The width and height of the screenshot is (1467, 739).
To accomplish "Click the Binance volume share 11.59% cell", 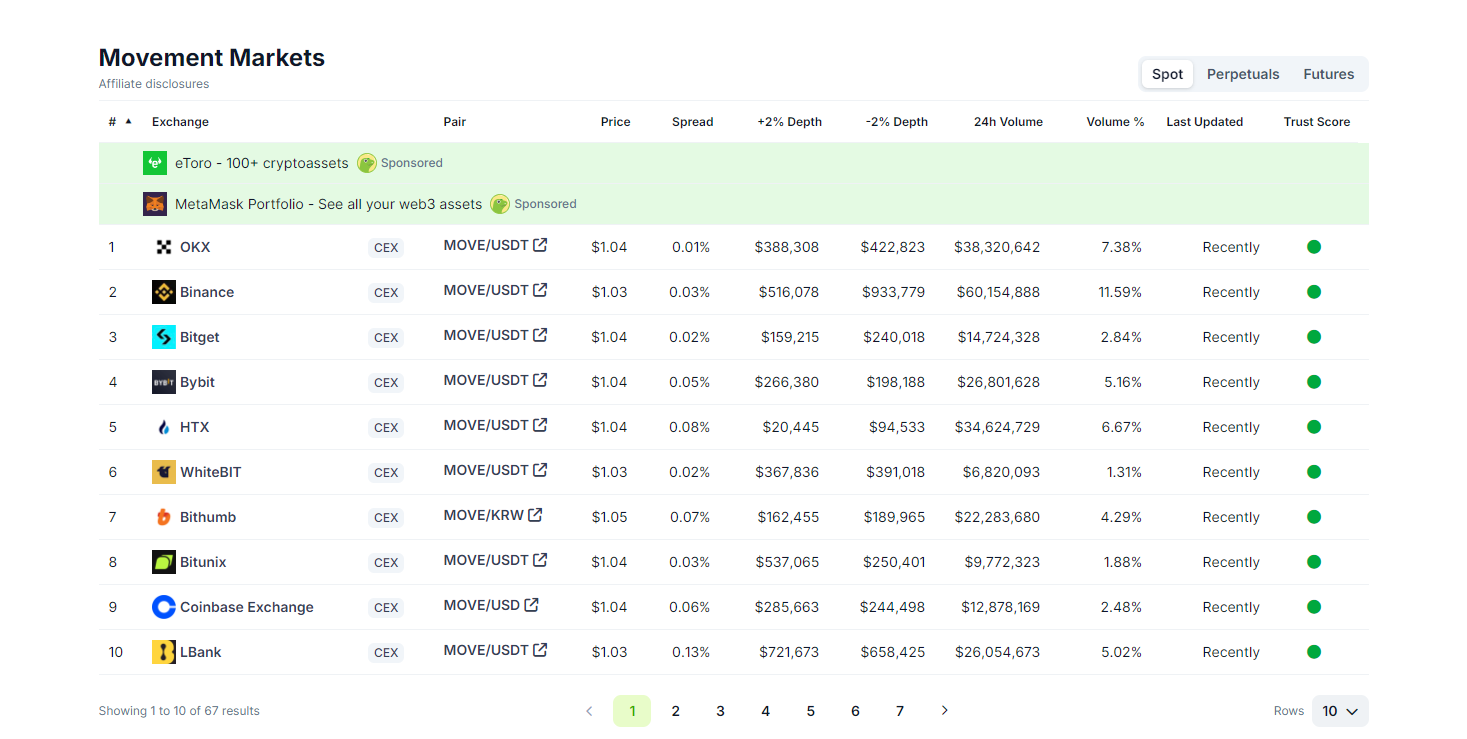I will [x=1120, y=292].
